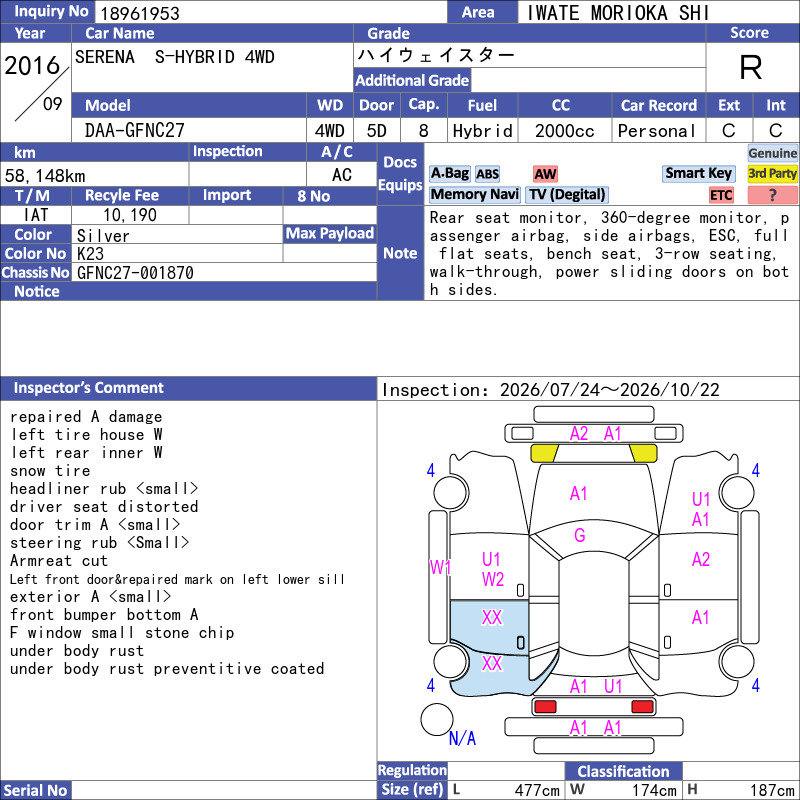Click the width value 174cm
Screen dimensions: 800x800
(x=655, y=790)
